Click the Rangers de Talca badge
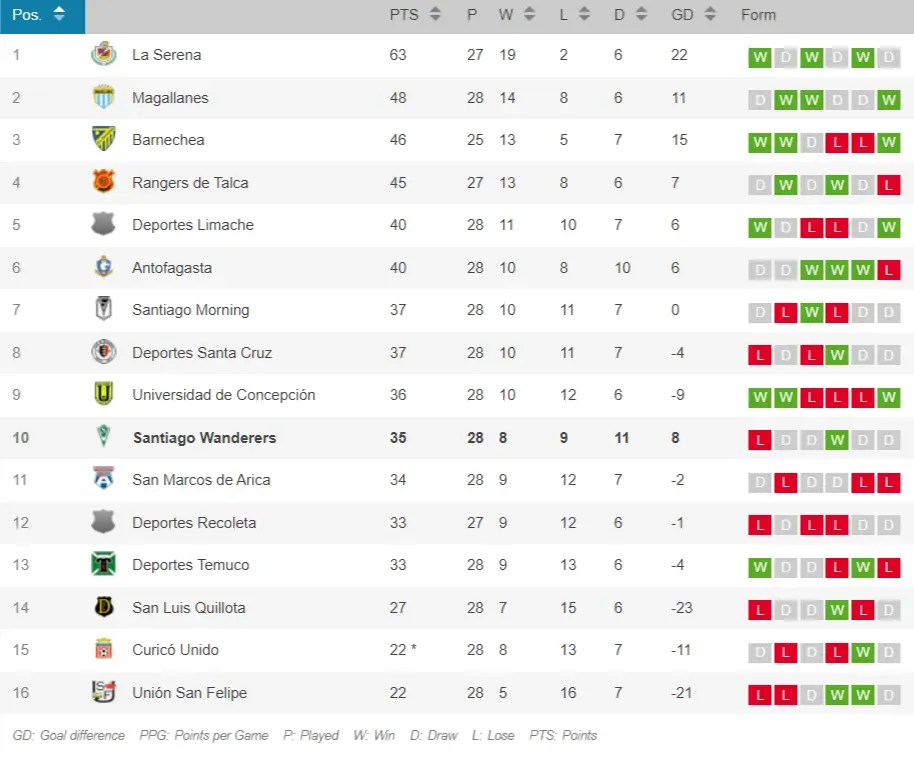The height and width of the screenshot is (767, 914). click(103, 183)
